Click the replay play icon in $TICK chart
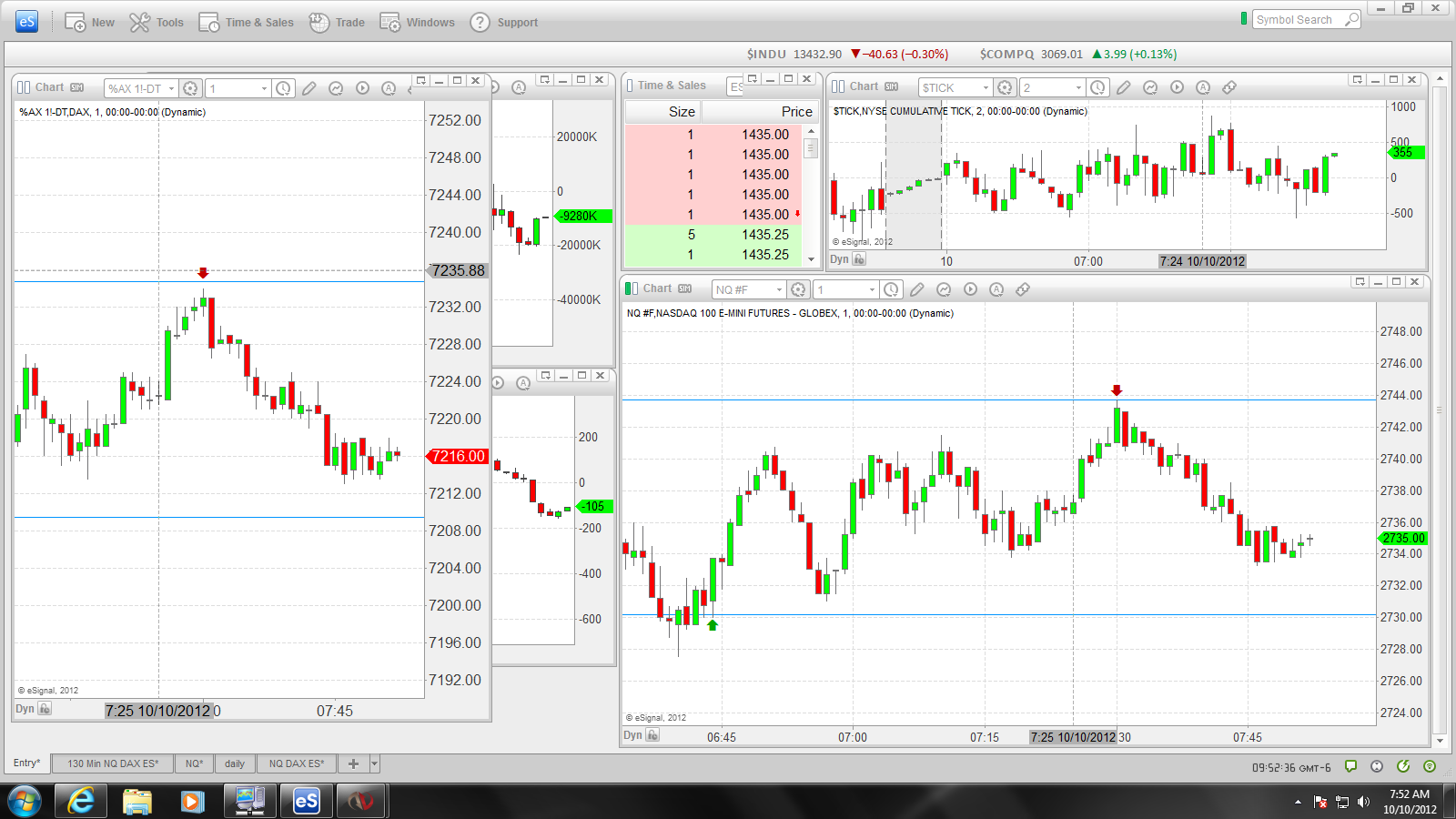The height and width of the screenshot is (819, 1456). tap(1177, 87)
